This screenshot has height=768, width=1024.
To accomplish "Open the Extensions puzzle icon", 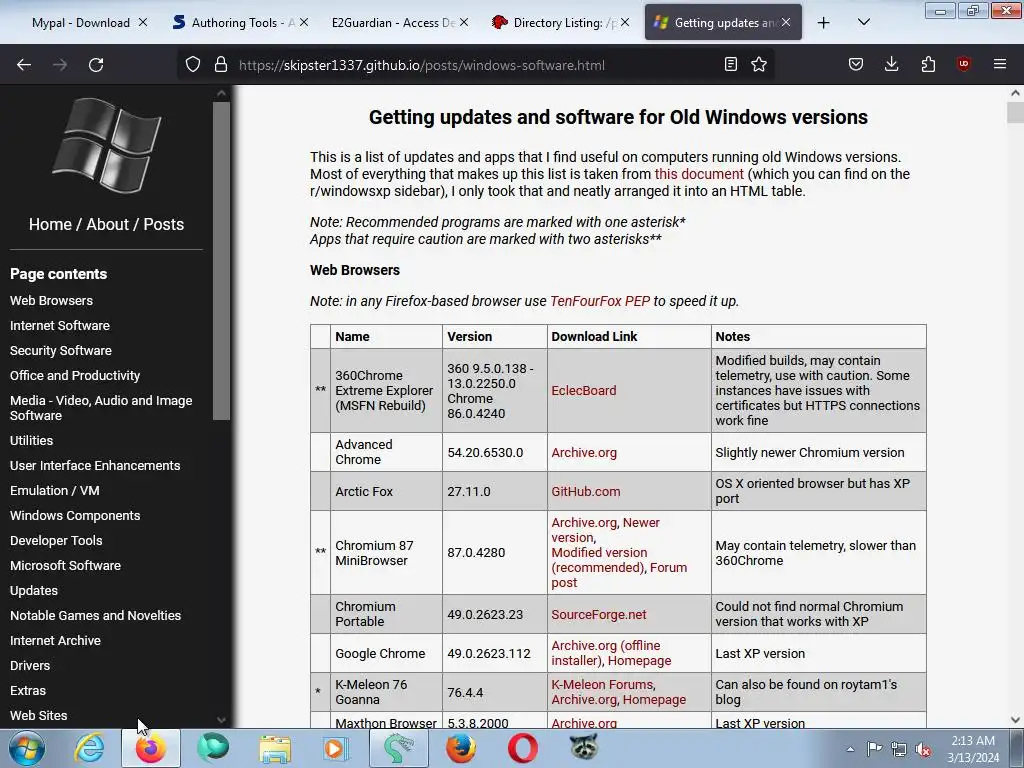I will pos(928,64).
